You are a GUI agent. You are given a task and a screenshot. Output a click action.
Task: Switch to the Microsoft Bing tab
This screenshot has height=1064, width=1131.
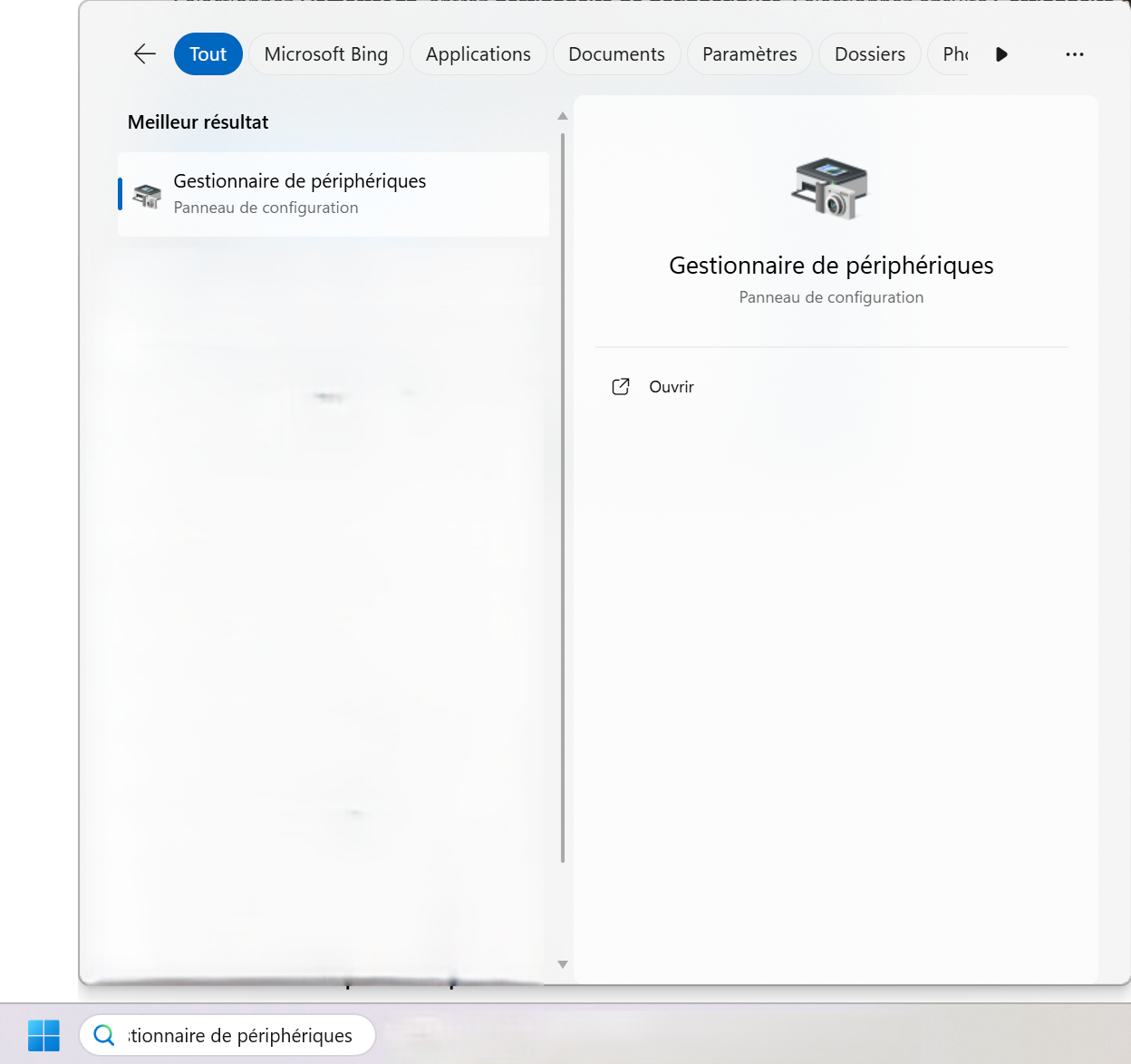326,54
